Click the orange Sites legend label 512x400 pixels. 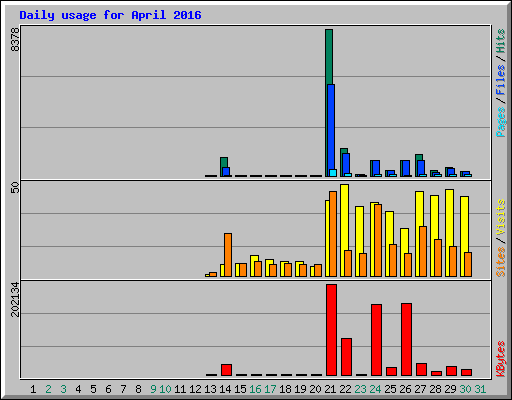[x=500, y=262]
